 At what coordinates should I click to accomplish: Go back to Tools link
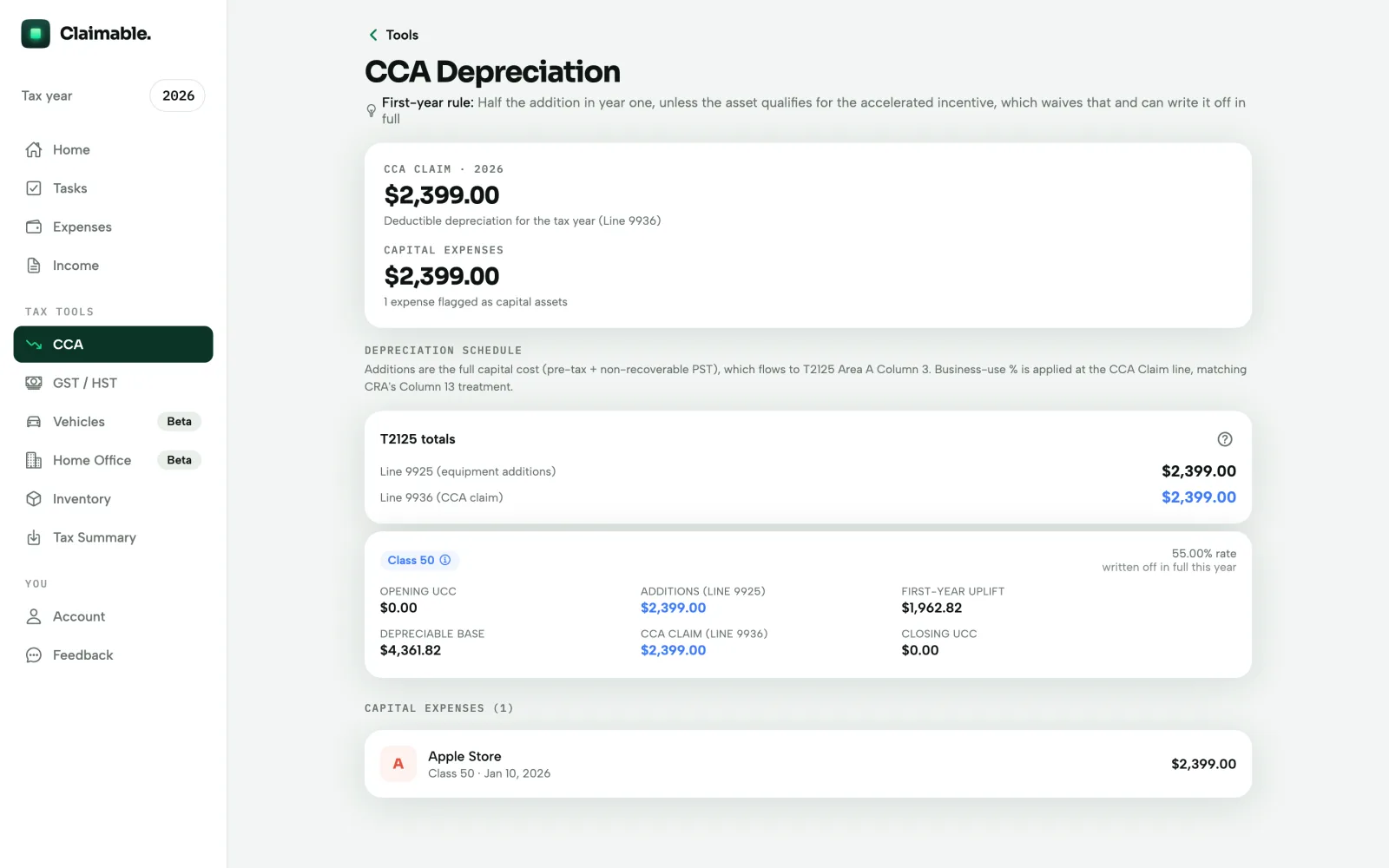coord(402,35)
